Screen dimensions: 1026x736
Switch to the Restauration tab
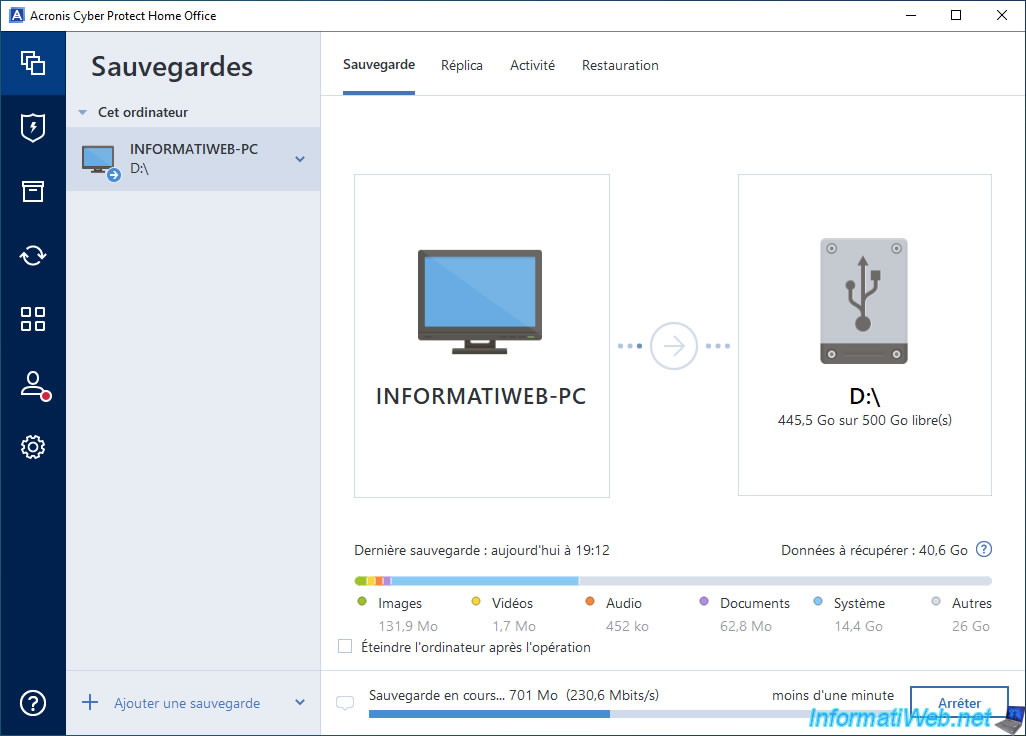620,65
